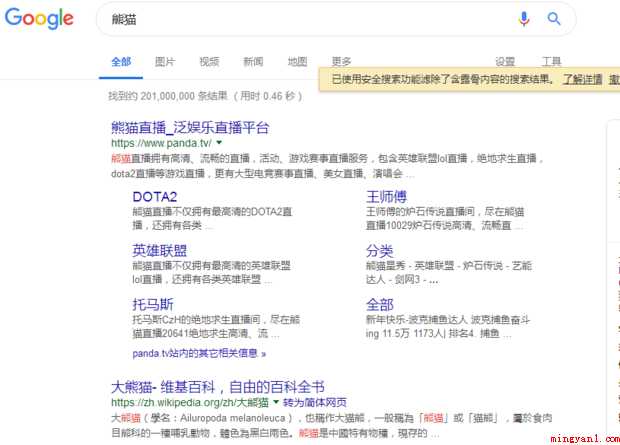This screenshot has width=620, height=445.
Task: Click the magnifier search icon
Action: (x=554, y=19)
